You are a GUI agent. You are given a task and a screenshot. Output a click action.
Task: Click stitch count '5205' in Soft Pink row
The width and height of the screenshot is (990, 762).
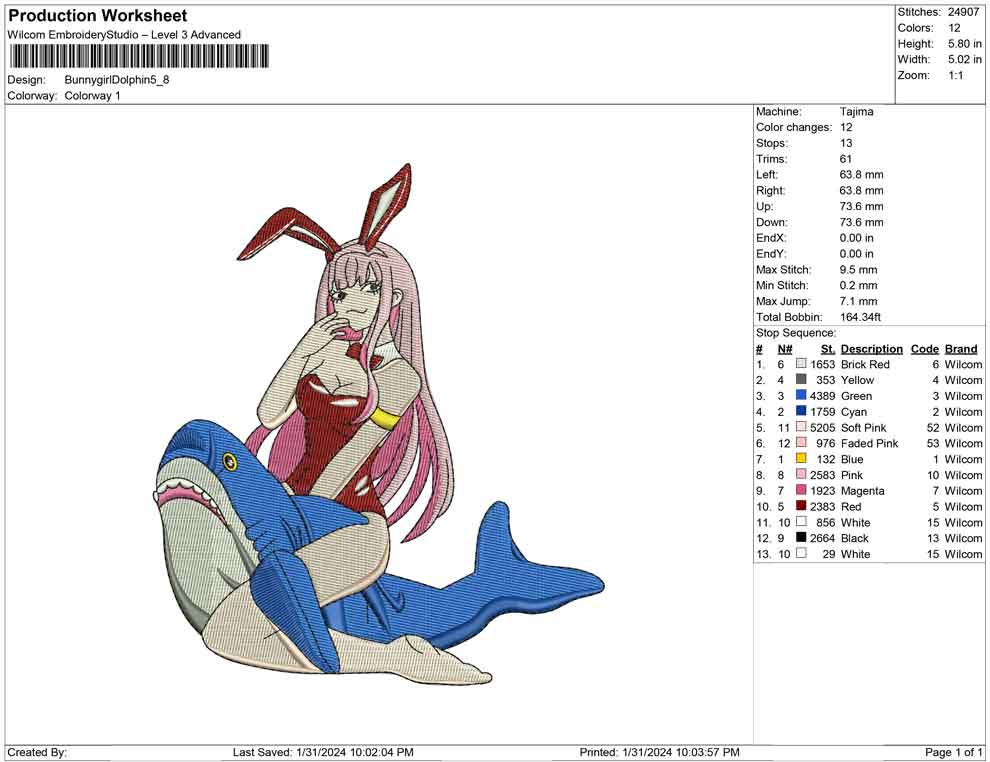[823, 427]
